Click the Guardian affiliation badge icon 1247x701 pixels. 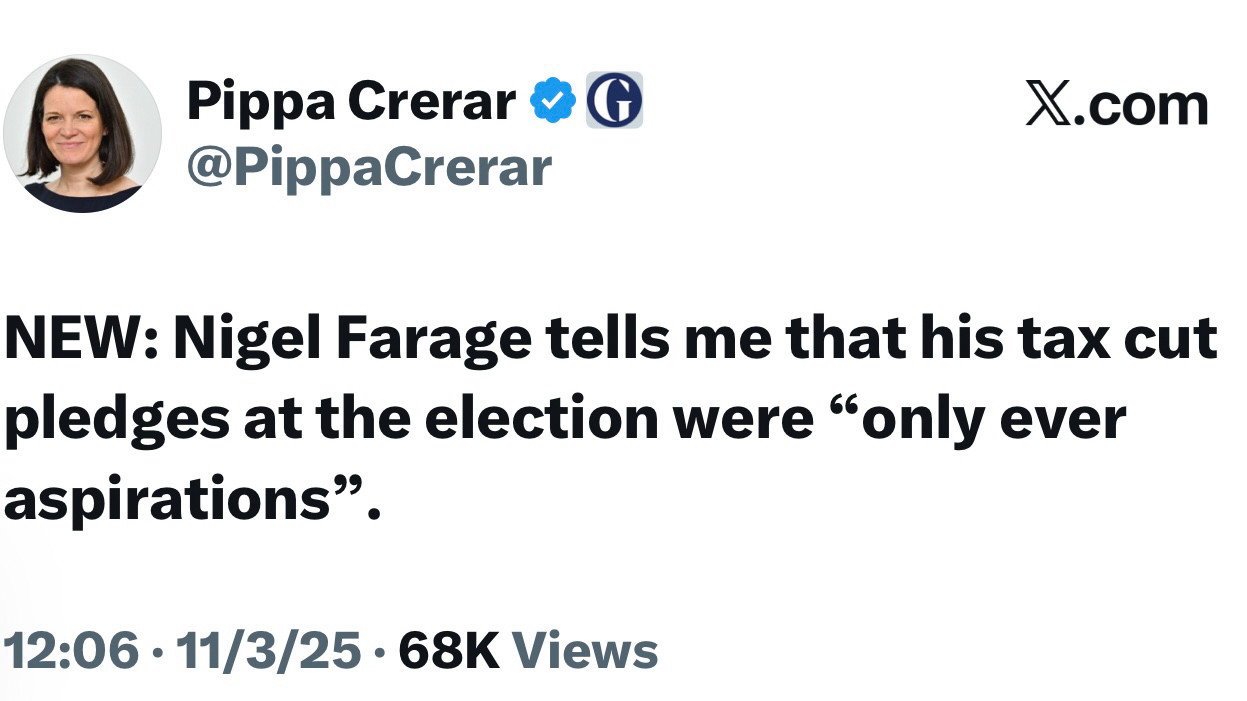(x=614, y=101)
